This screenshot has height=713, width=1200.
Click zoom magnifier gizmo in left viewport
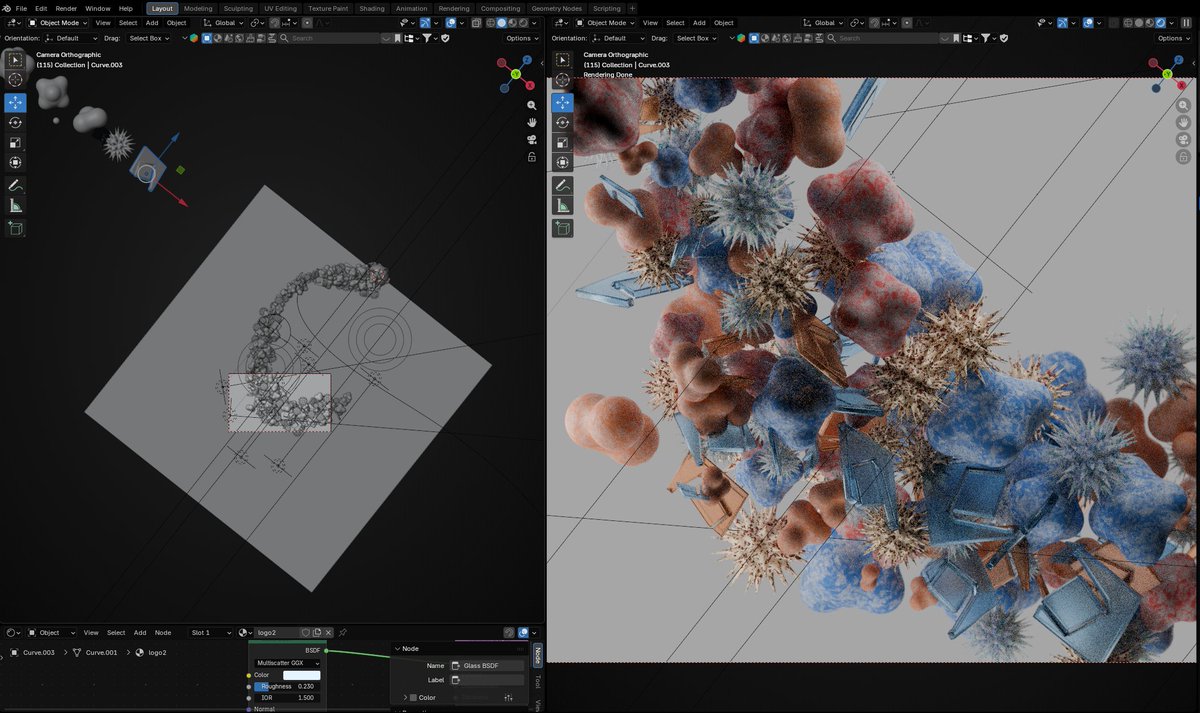pos(532,105)
